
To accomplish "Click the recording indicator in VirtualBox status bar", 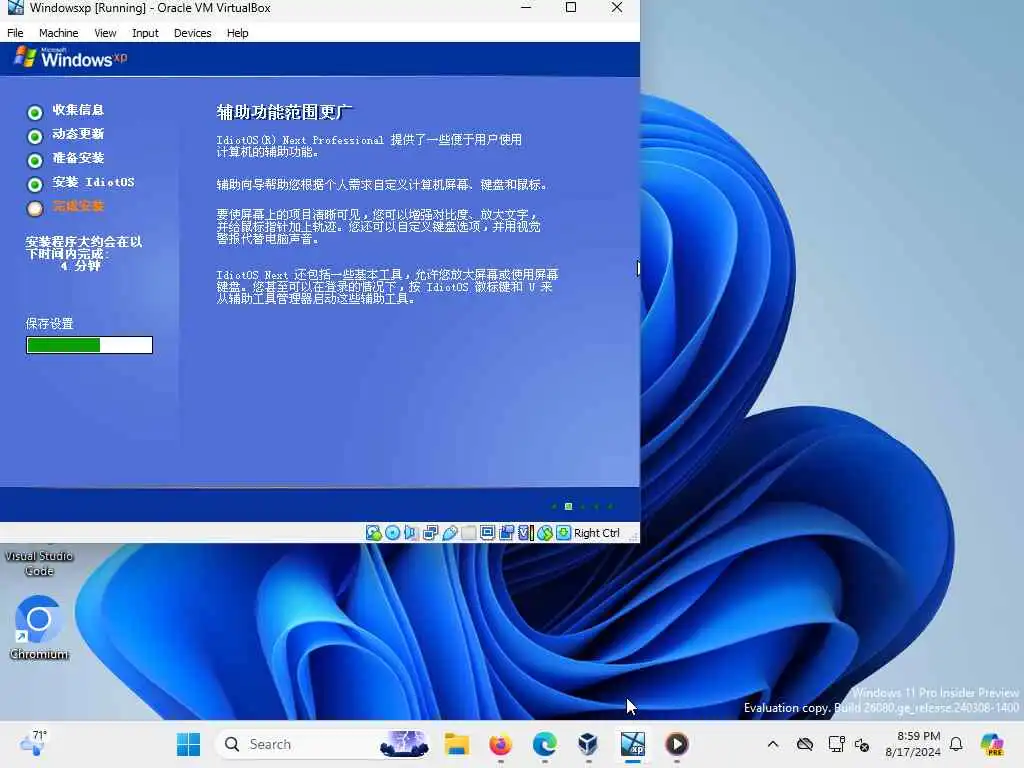I will pos(506,533).
